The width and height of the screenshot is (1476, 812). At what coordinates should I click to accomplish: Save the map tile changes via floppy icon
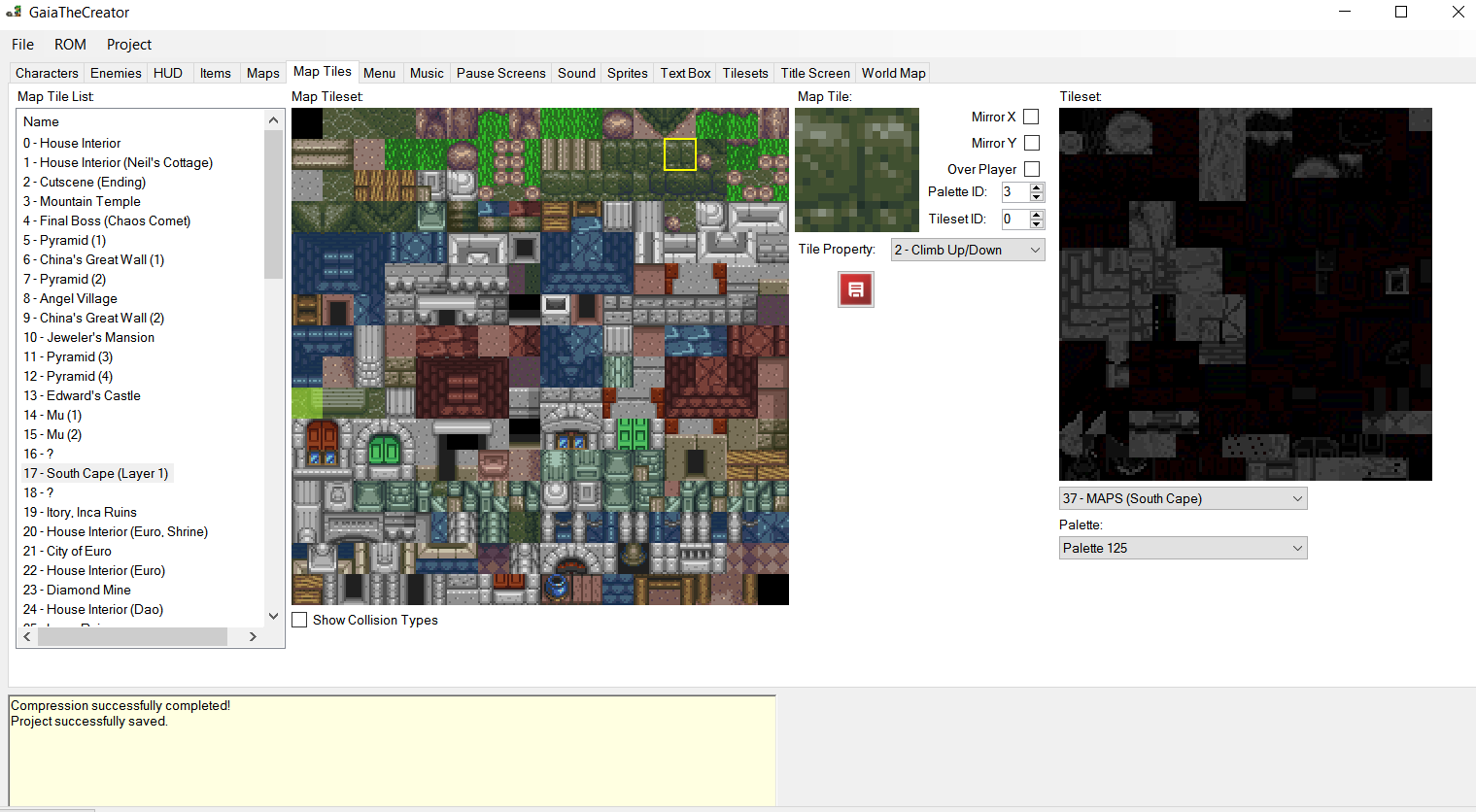coord(855,288)
